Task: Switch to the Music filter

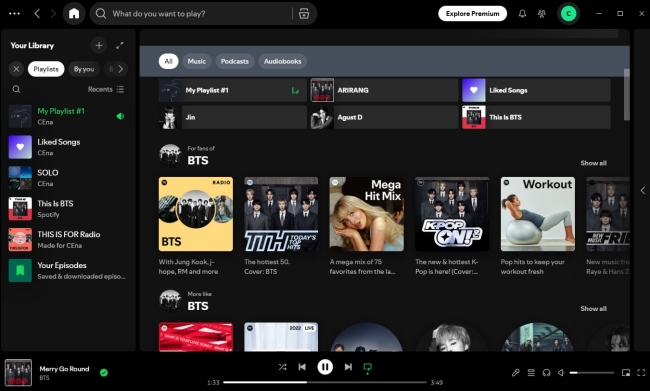Action: tap(196, 61)
